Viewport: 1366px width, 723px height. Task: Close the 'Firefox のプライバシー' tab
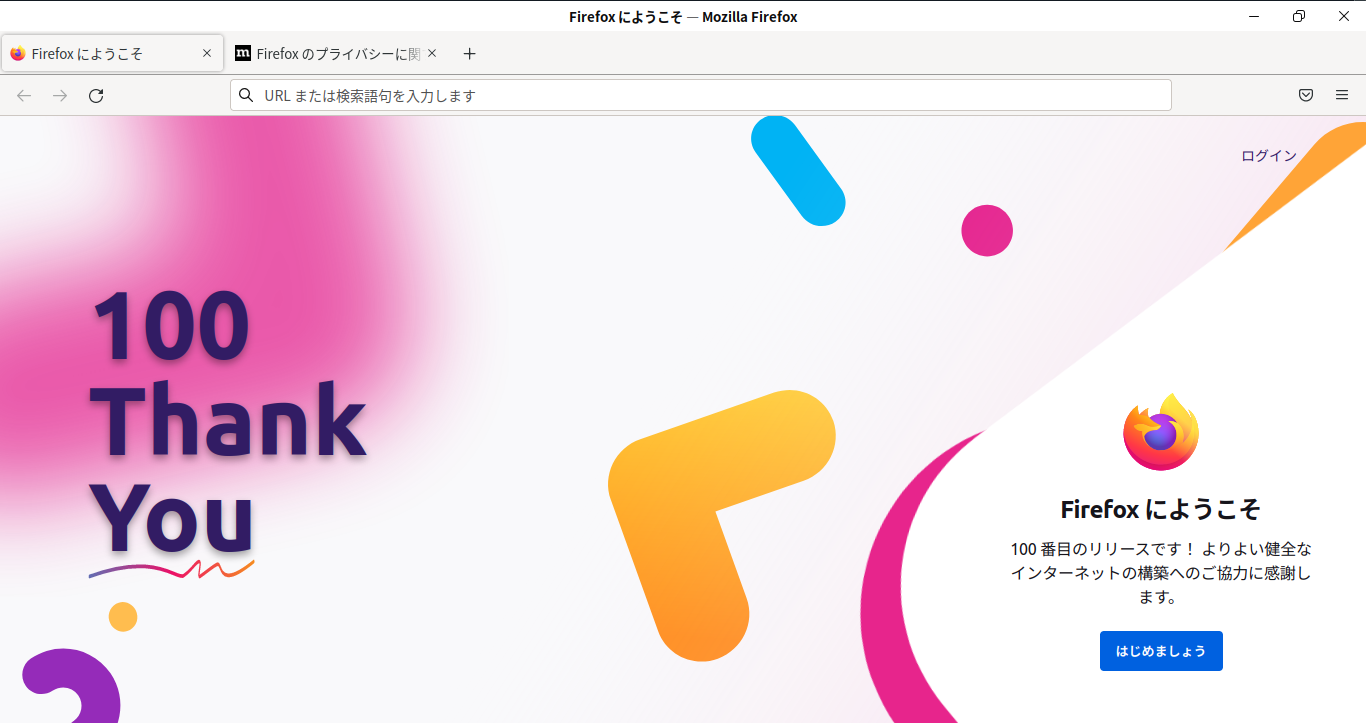coord(432,54)
